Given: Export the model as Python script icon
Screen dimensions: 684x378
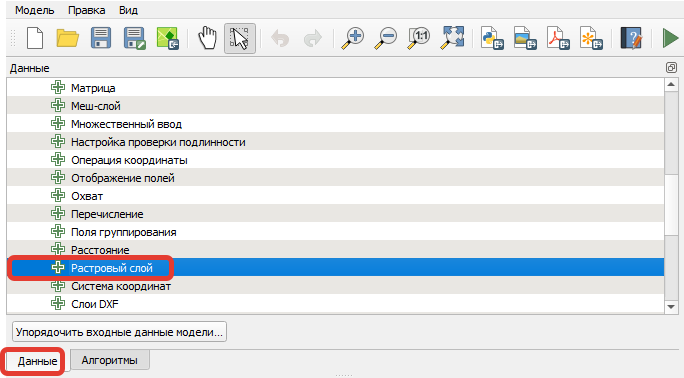Looking at the screenshot, I should 492,38.
